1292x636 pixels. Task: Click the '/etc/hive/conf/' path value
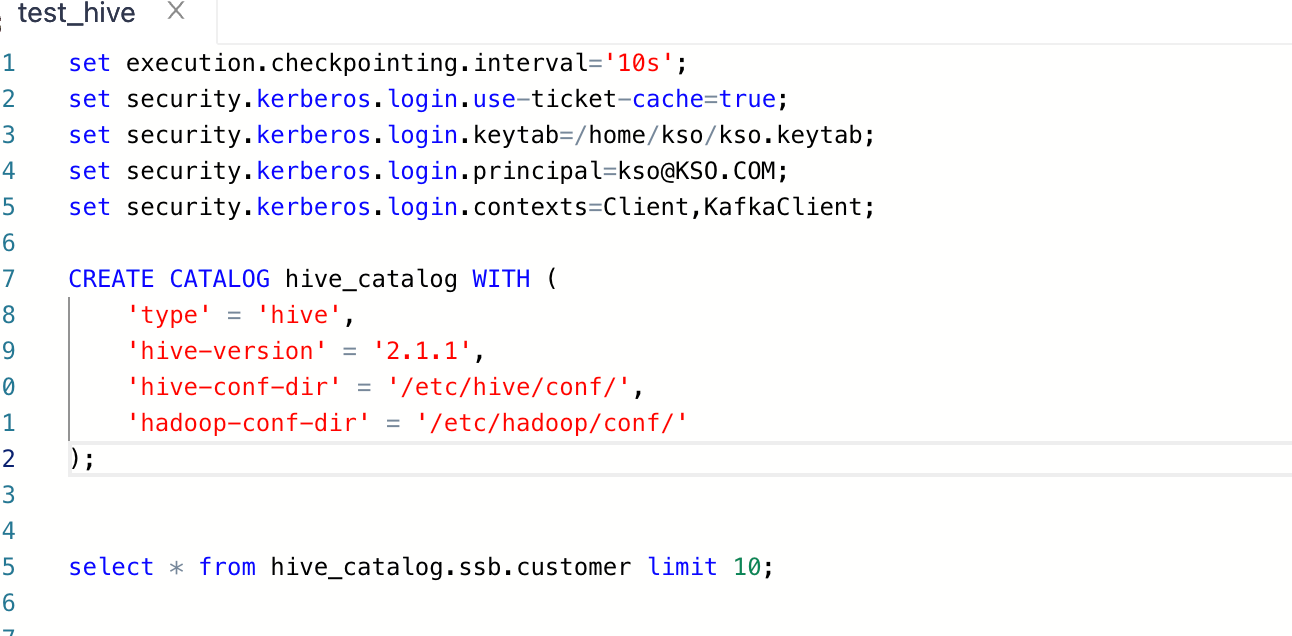[x=509, y=387]
